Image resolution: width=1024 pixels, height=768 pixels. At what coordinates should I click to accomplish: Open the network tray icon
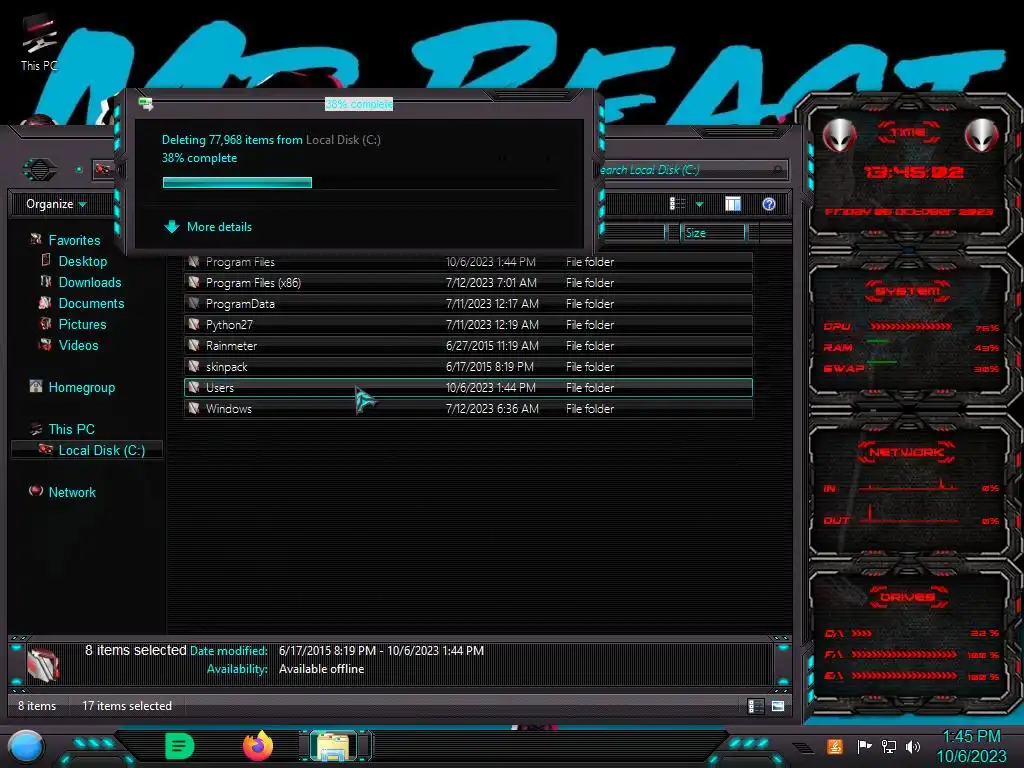pyautogui.click(x=889, y=746)
